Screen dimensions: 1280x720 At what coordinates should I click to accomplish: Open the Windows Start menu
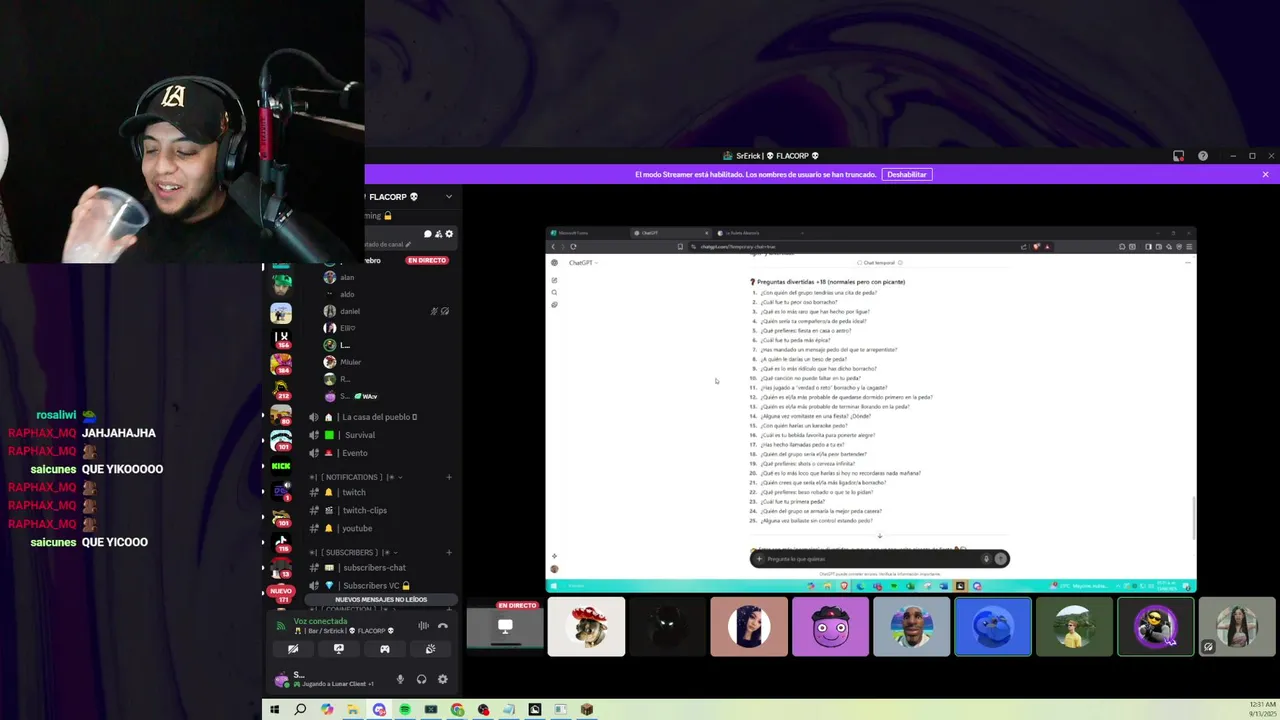tap(274, 710)
